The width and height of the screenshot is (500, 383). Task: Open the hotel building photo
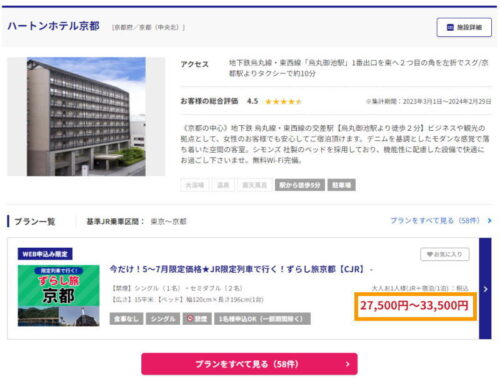86,116
